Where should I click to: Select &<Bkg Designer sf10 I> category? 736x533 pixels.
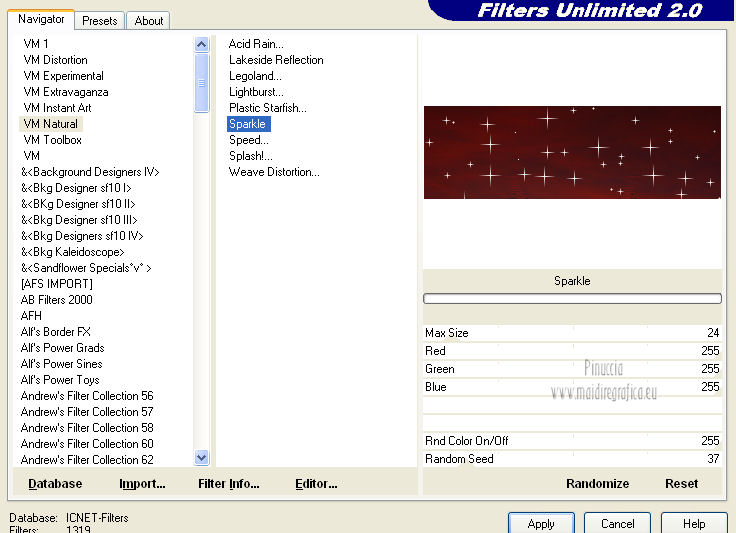pos(76,188)
